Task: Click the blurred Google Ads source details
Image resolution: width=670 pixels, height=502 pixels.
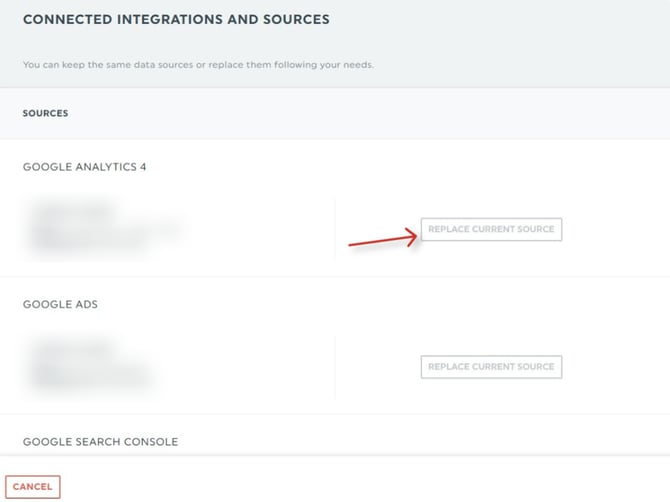Action: click(90, 366)
